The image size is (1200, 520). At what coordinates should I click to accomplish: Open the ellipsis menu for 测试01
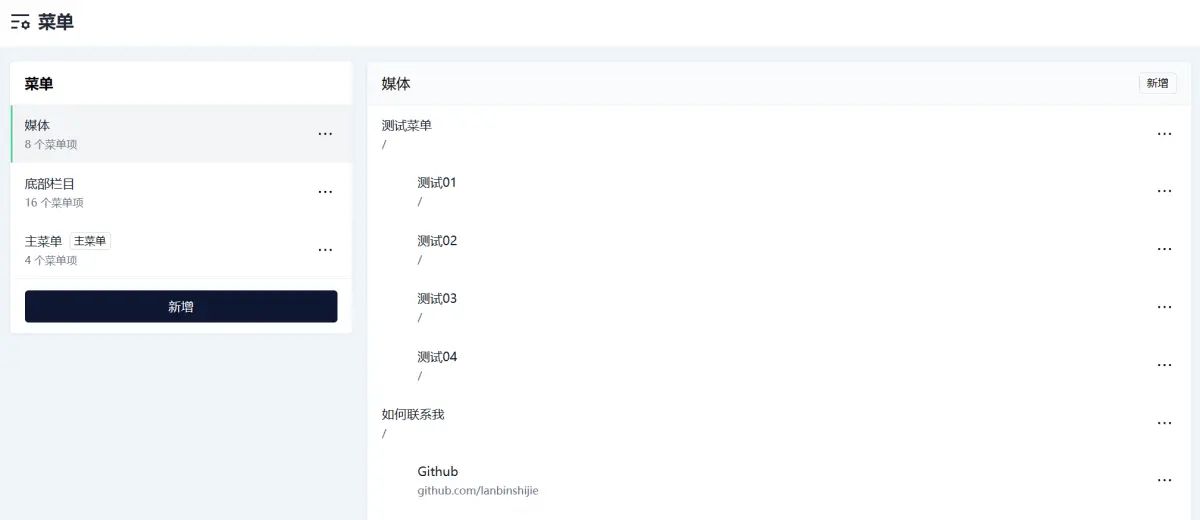tap(1164, 191)
